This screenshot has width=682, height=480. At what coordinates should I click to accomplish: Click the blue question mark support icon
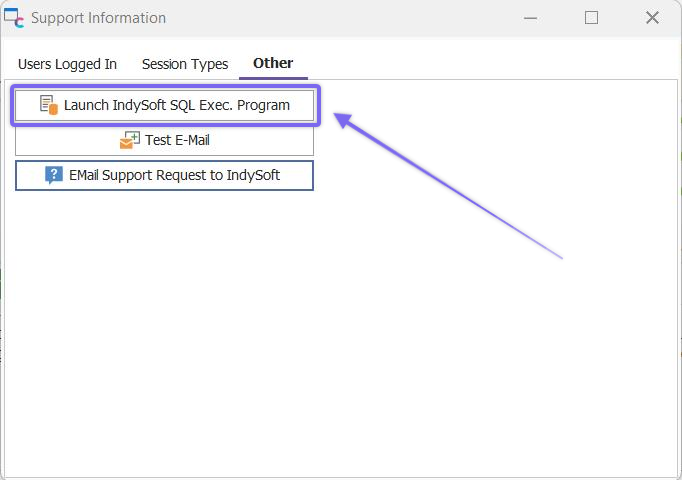[x=54, y=175]
